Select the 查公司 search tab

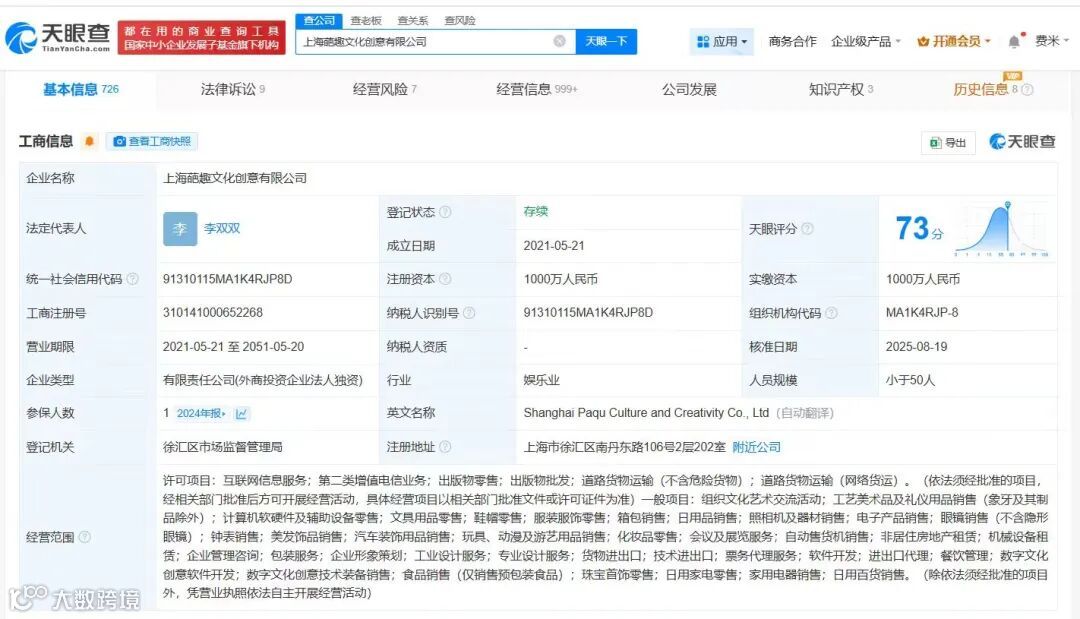tap(319, 21)
